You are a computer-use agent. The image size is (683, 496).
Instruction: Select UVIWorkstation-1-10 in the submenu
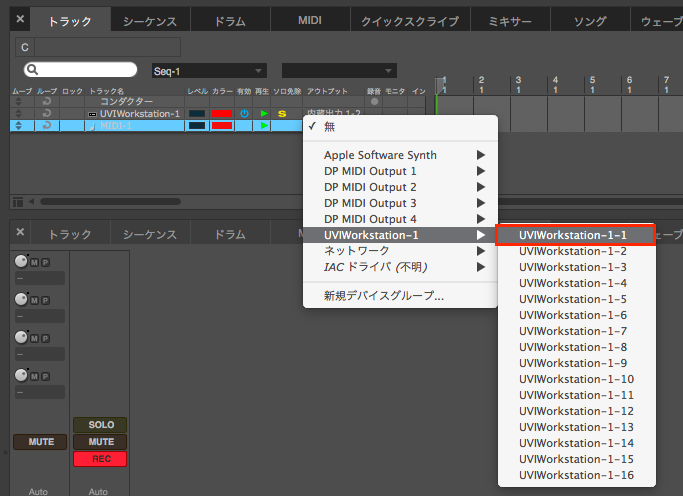point(576,379)
